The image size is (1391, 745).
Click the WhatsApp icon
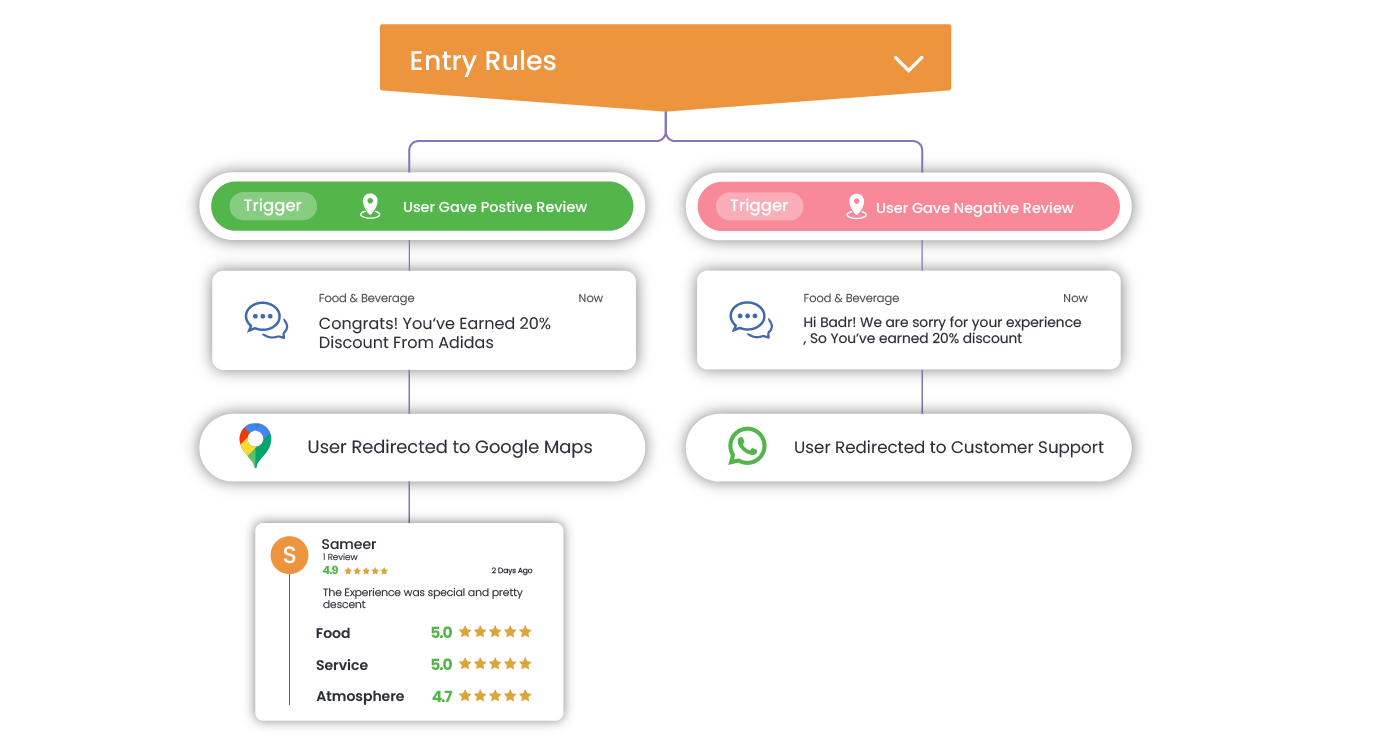pyautogui.click(x=747, y=446)
